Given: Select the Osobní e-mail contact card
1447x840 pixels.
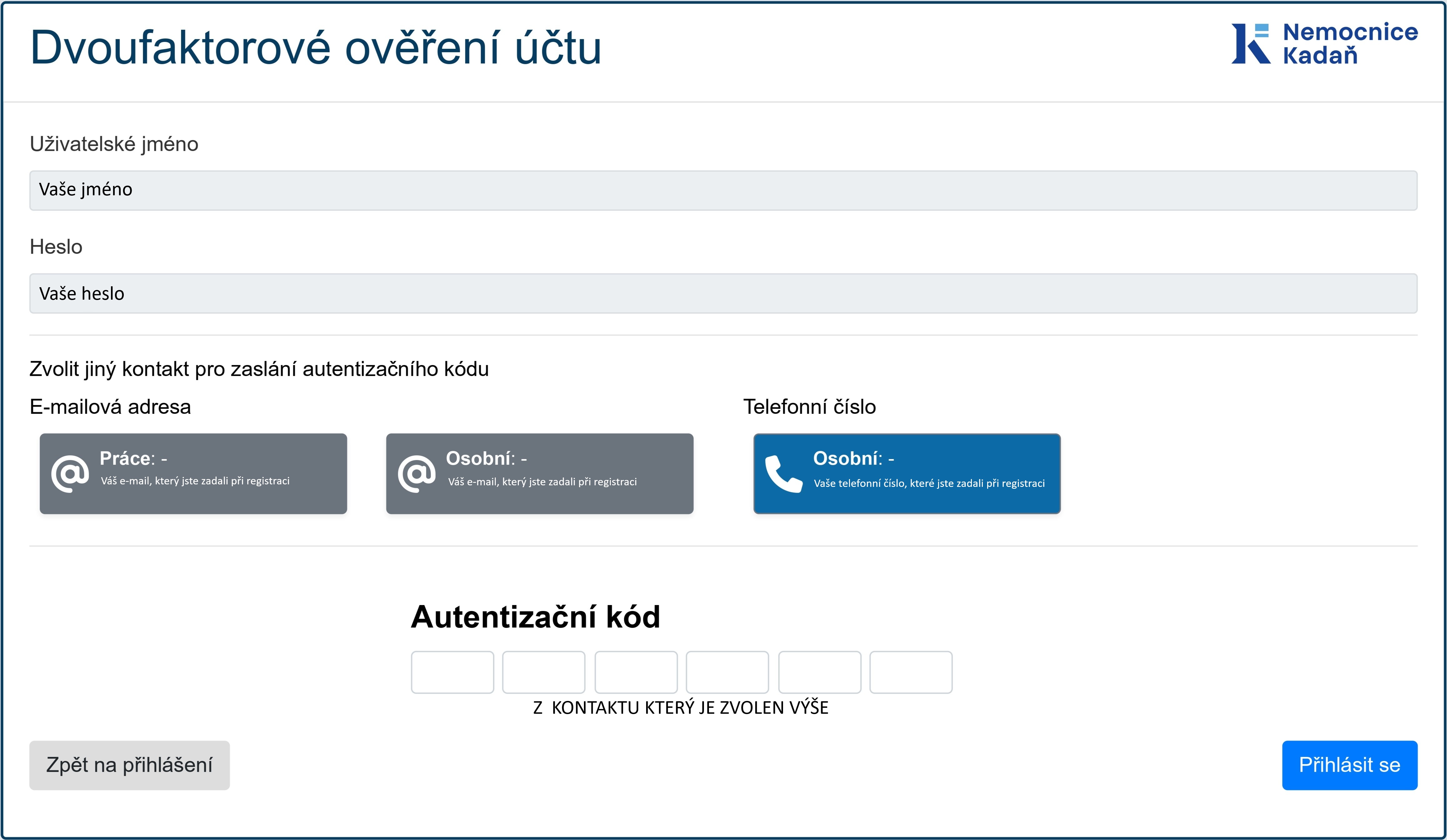Looking at the screenshot, I should coord(540,474).
